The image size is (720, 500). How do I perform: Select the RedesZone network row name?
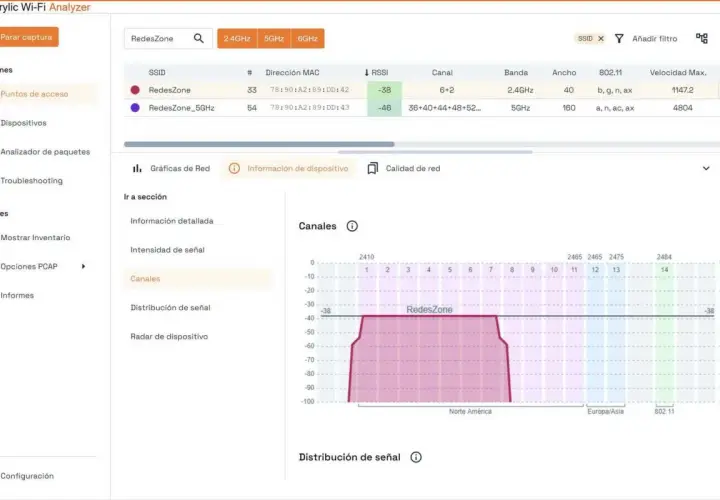coord(169,90)
